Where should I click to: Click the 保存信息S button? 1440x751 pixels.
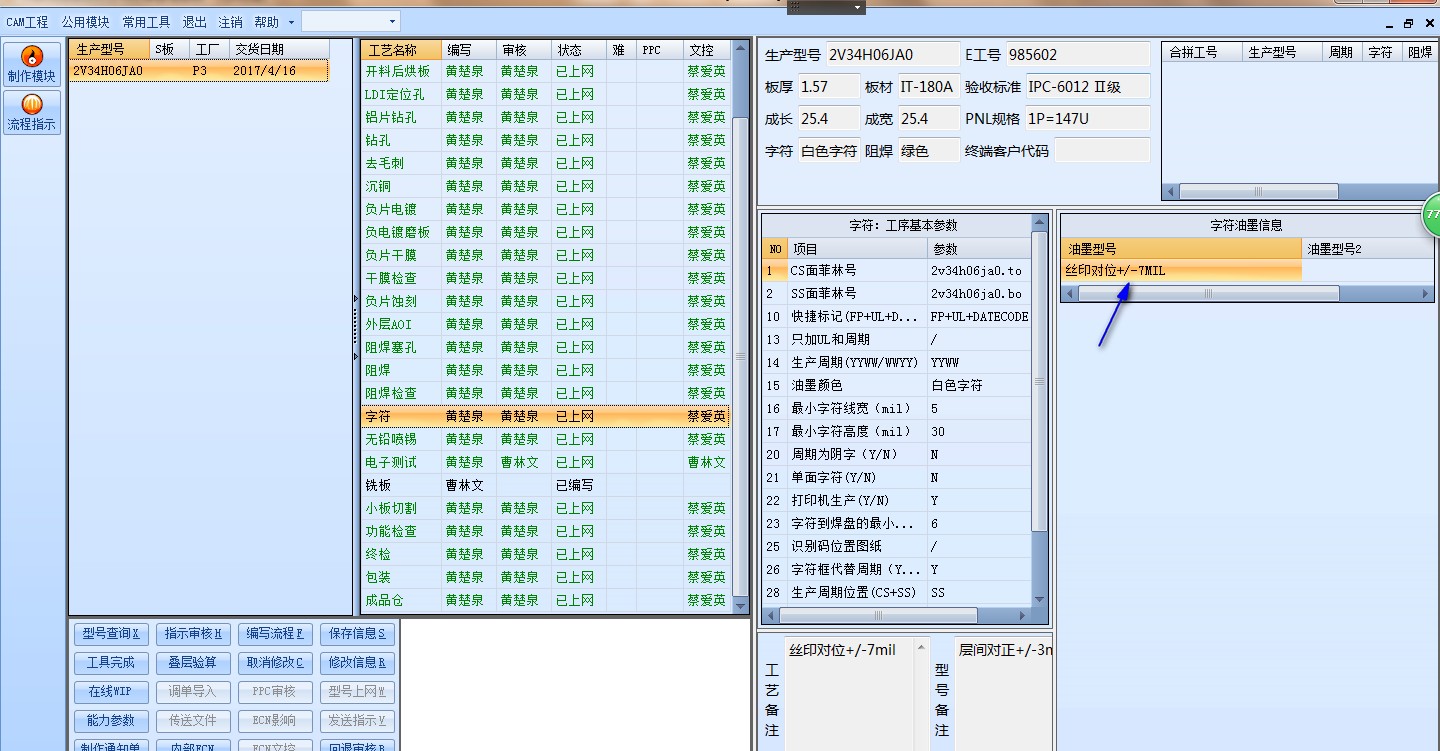[357, 634]
